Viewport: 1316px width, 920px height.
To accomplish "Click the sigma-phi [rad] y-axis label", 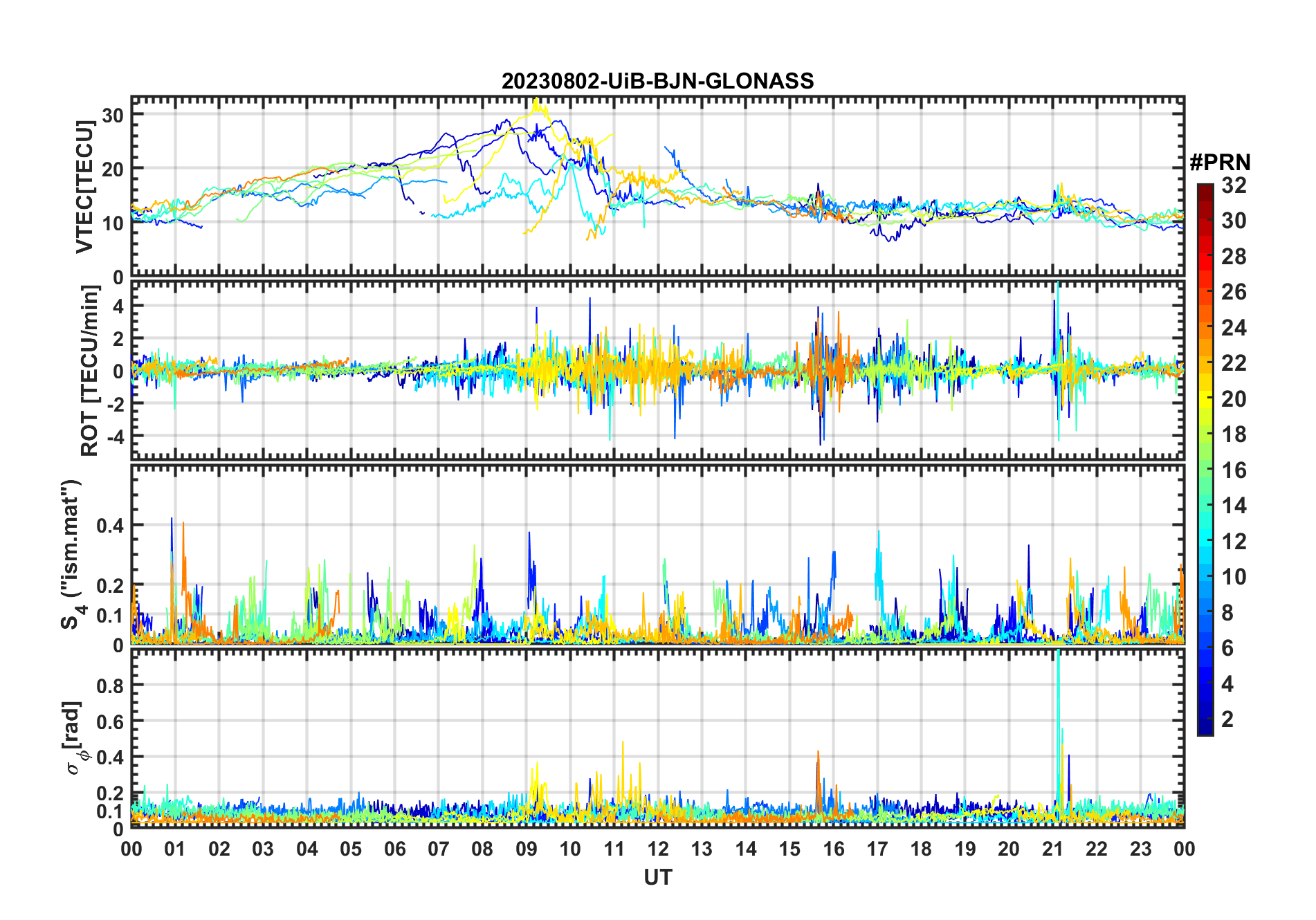I will pyautogui.click(x=75, y=738).
